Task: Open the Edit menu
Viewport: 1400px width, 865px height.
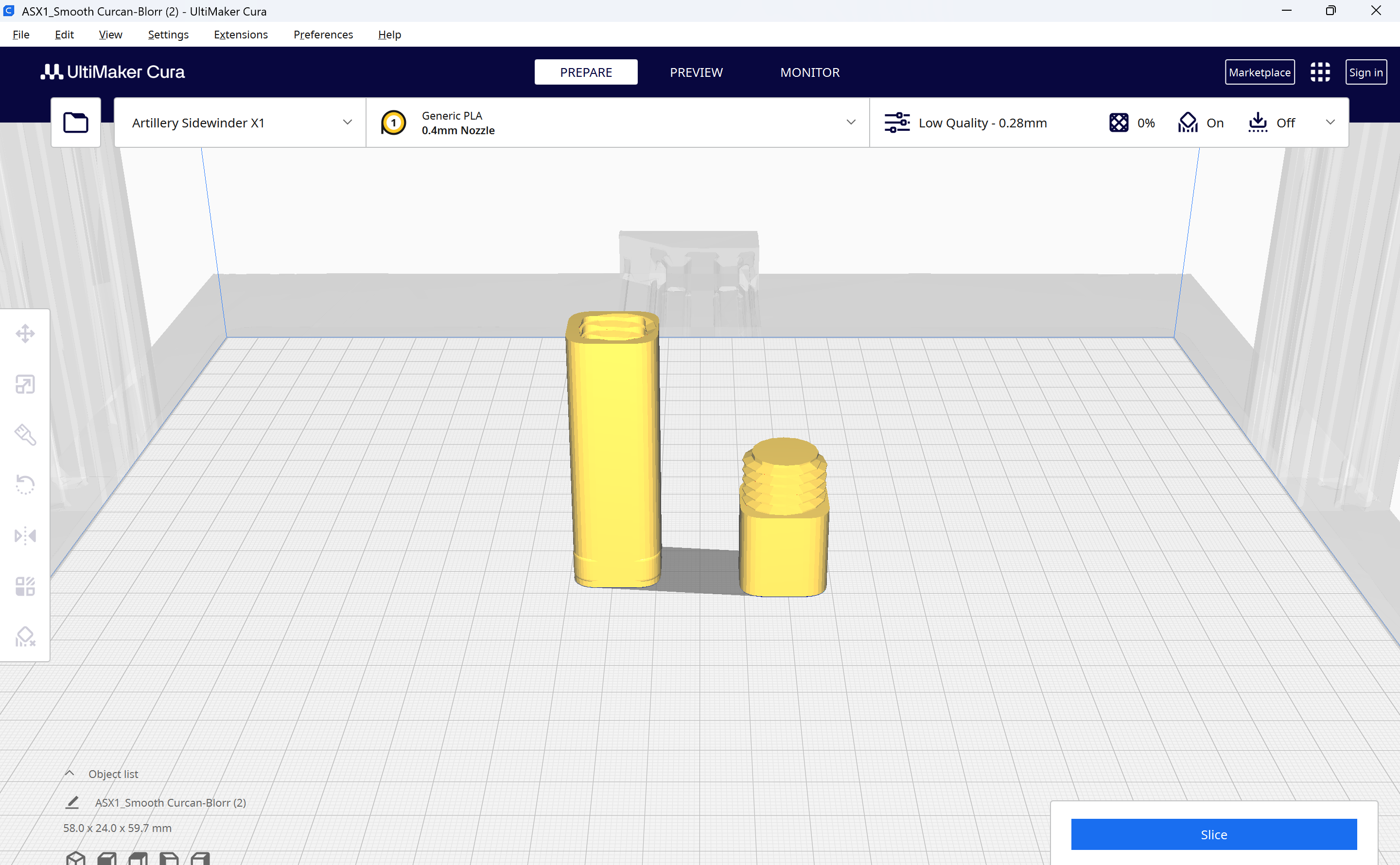Action: pos(64,35)
